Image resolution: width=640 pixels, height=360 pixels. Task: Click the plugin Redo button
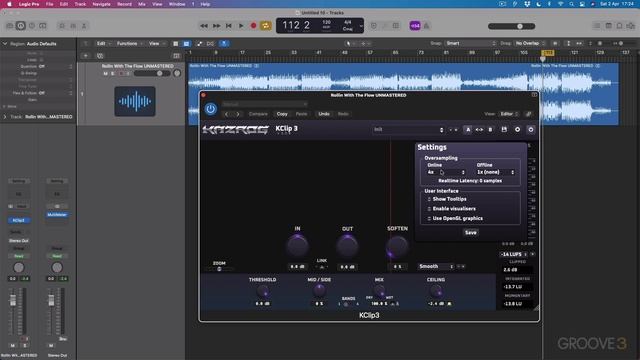coord(343,114)
